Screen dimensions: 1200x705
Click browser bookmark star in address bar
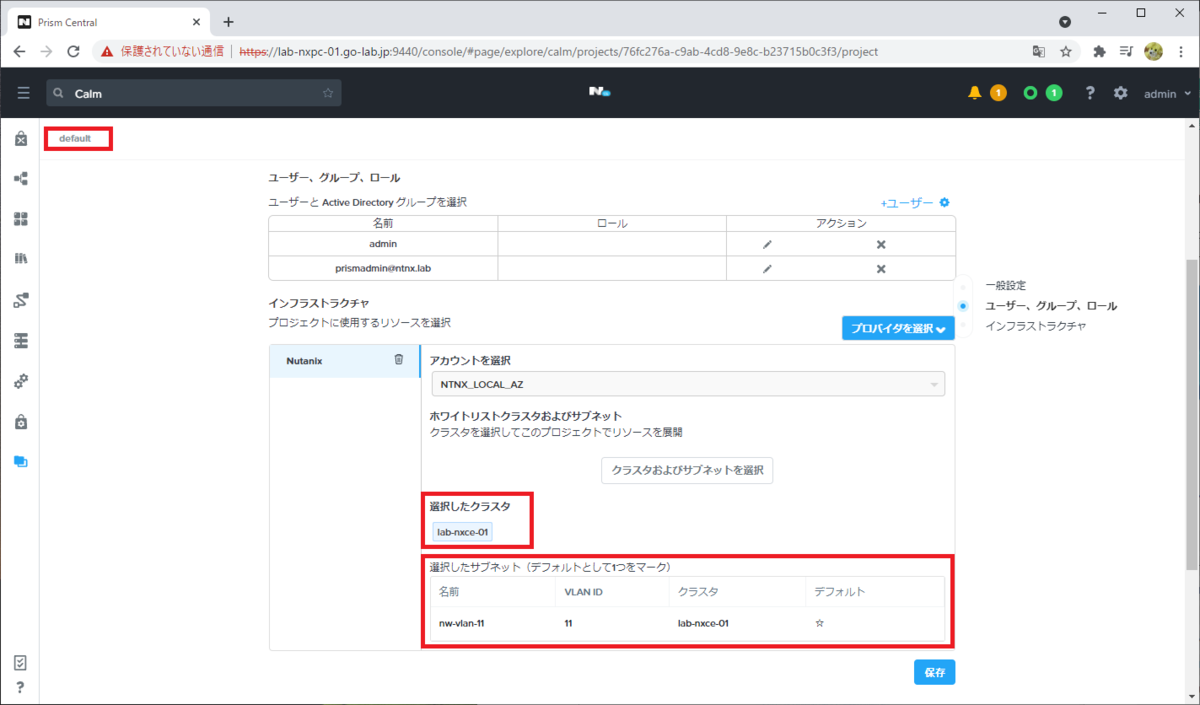coord(1066,51)
